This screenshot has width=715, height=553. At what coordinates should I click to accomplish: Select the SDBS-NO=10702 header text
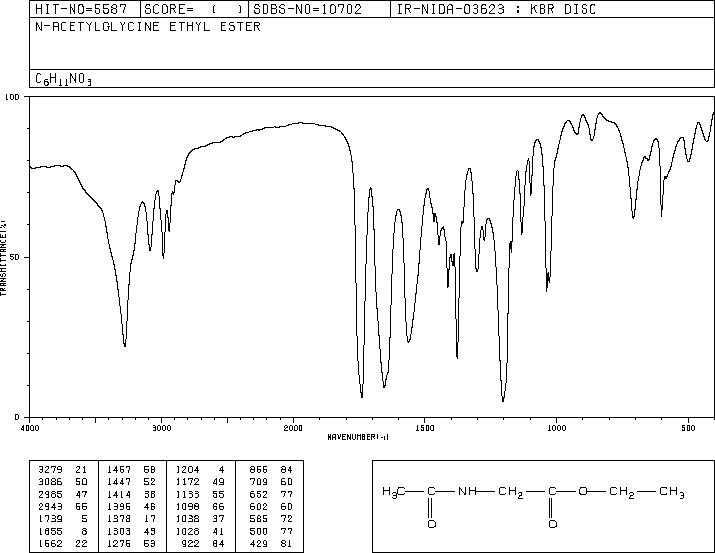307,9
